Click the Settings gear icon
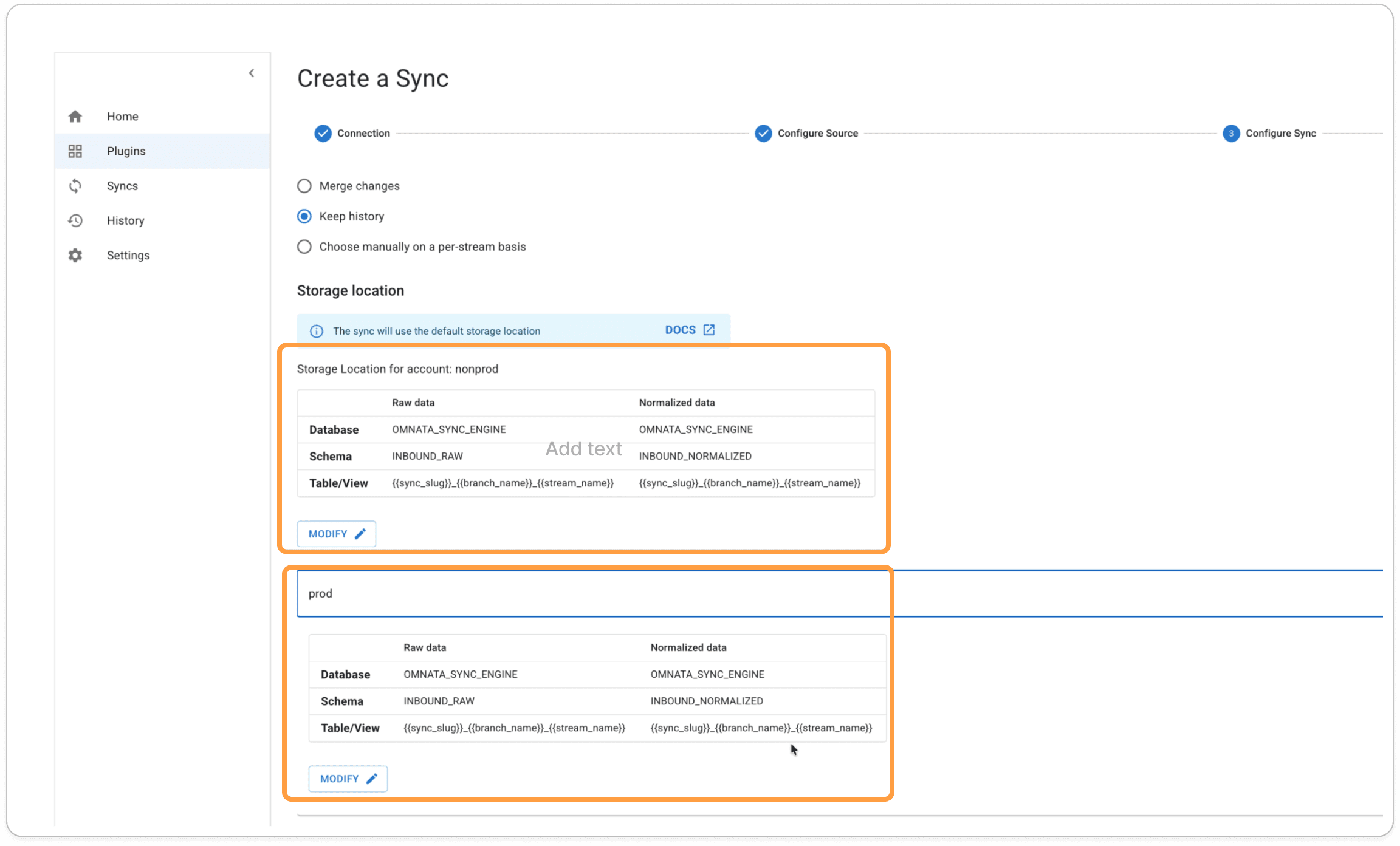 pyautogui.click(x=75, y=255)
